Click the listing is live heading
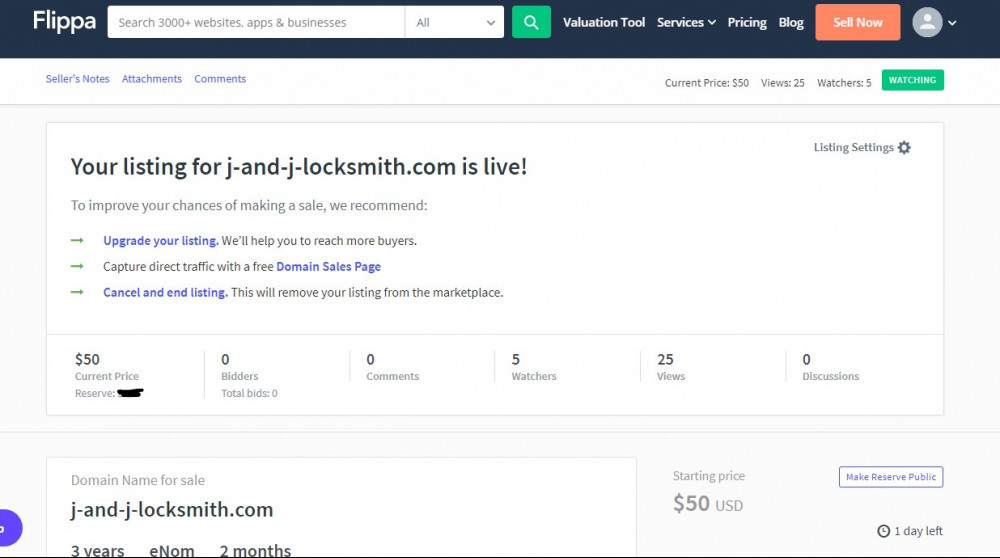1000x558 pixels. pos(299,166)
